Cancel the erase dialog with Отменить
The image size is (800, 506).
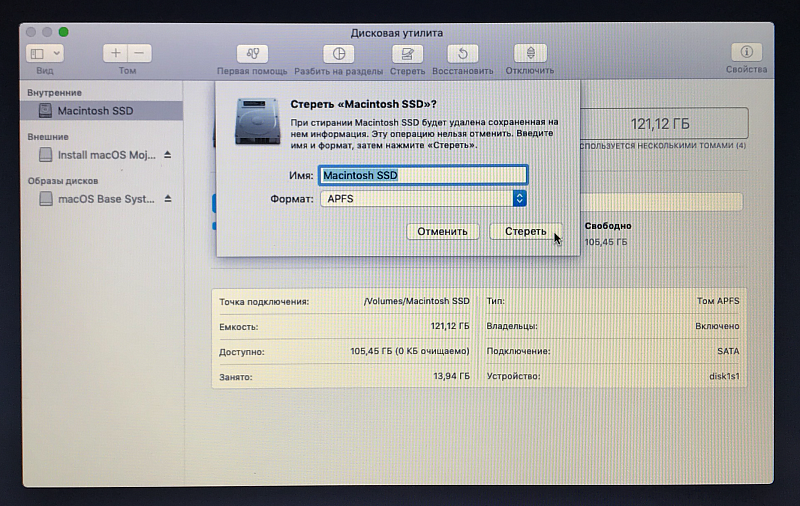tap(442, 231)
